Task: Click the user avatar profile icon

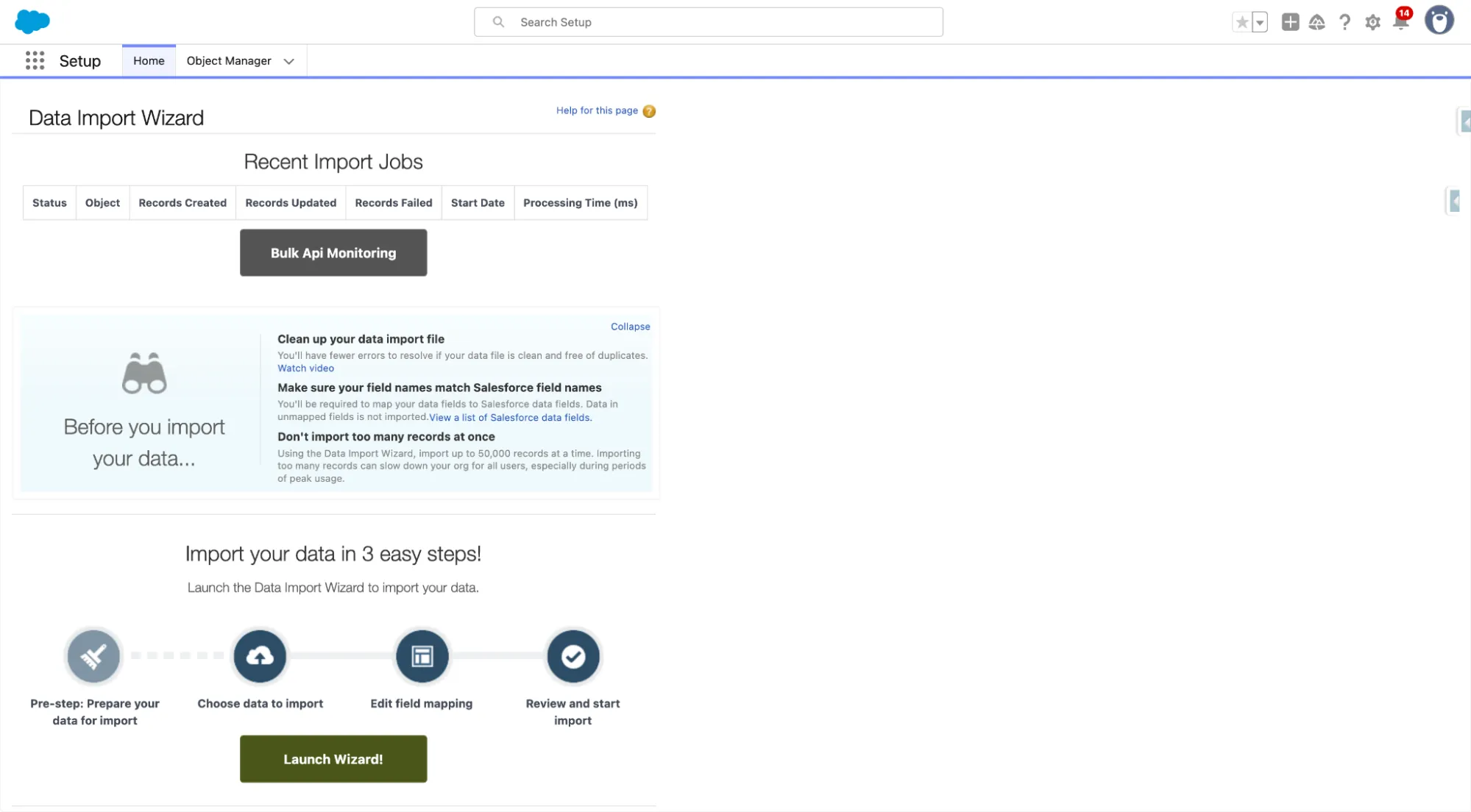Action: 1439,21
